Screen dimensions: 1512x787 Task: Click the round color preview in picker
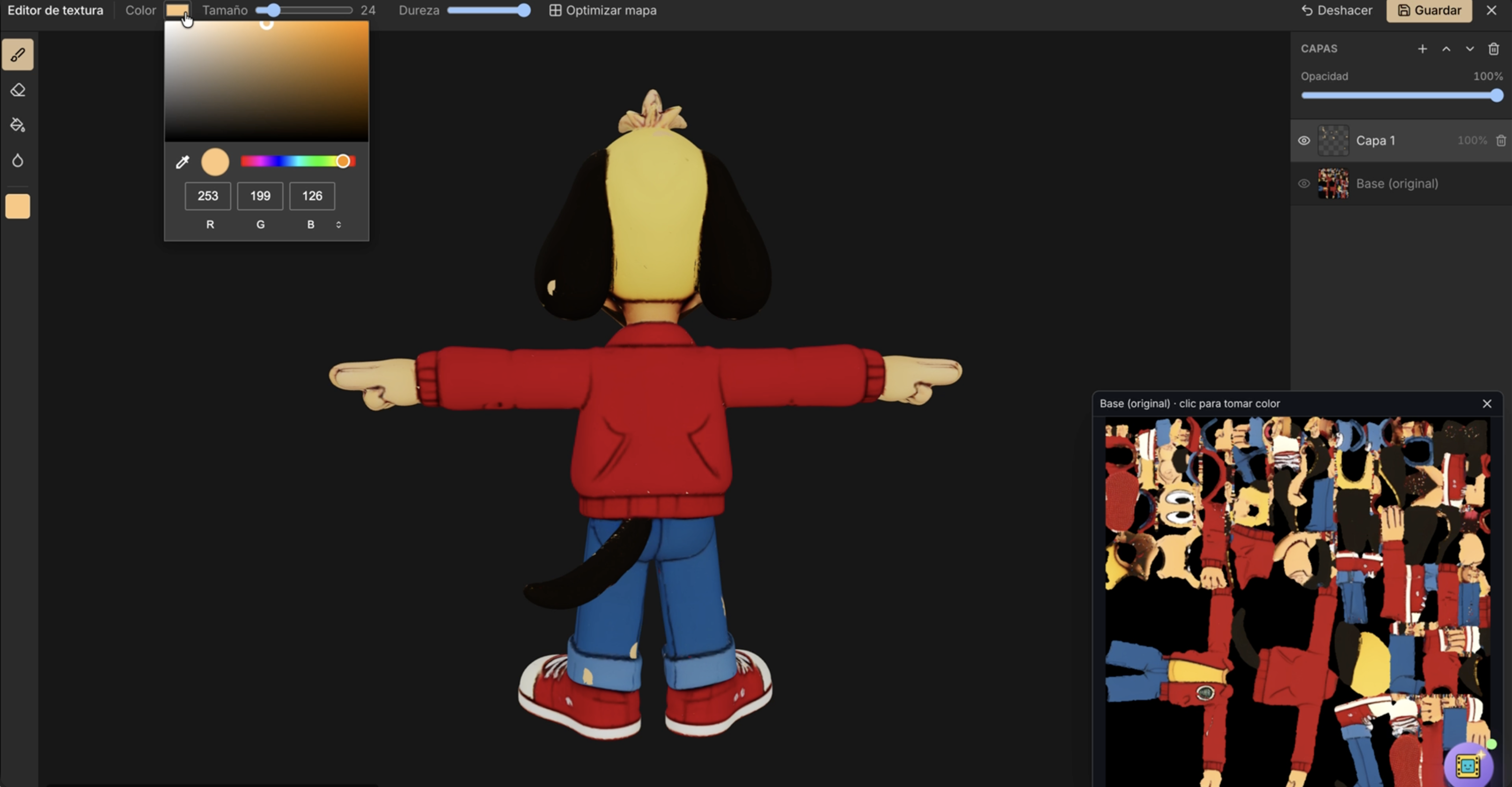[215, 162]
